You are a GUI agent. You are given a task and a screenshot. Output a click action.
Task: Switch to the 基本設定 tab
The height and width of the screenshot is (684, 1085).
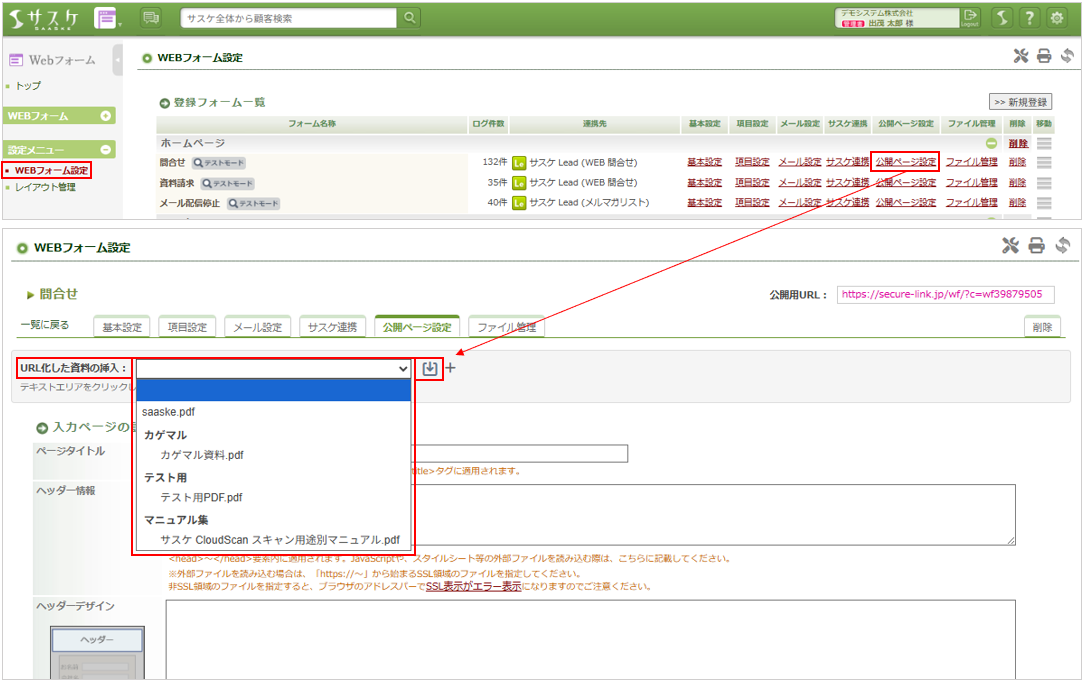121,327
